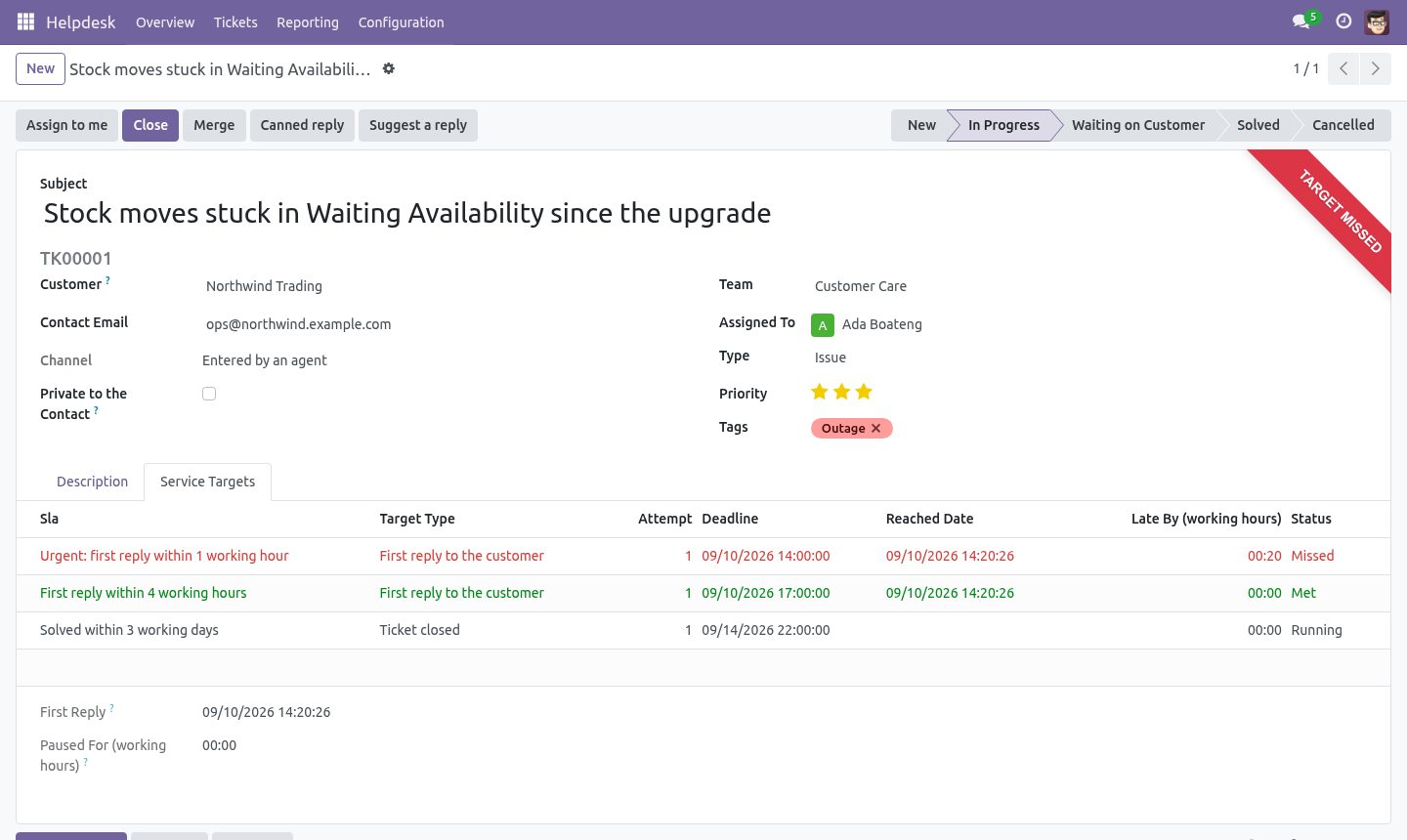Open the gear actions menu

click(x=389, y=68)
